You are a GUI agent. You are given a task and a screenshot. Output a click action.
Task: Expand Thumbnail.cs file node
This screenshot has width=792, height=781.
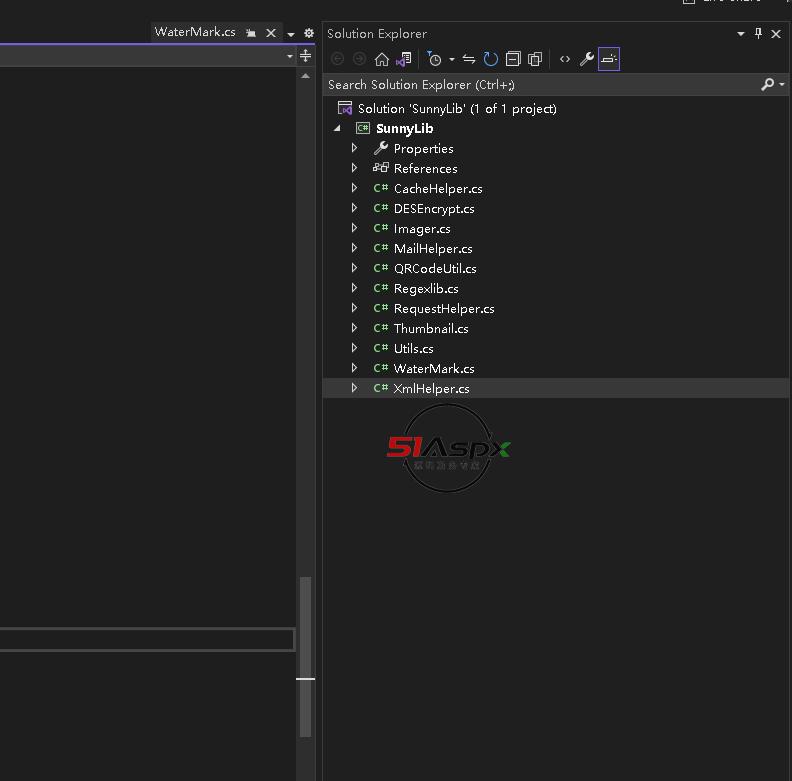pyautogui.click(x=354, y=328)
